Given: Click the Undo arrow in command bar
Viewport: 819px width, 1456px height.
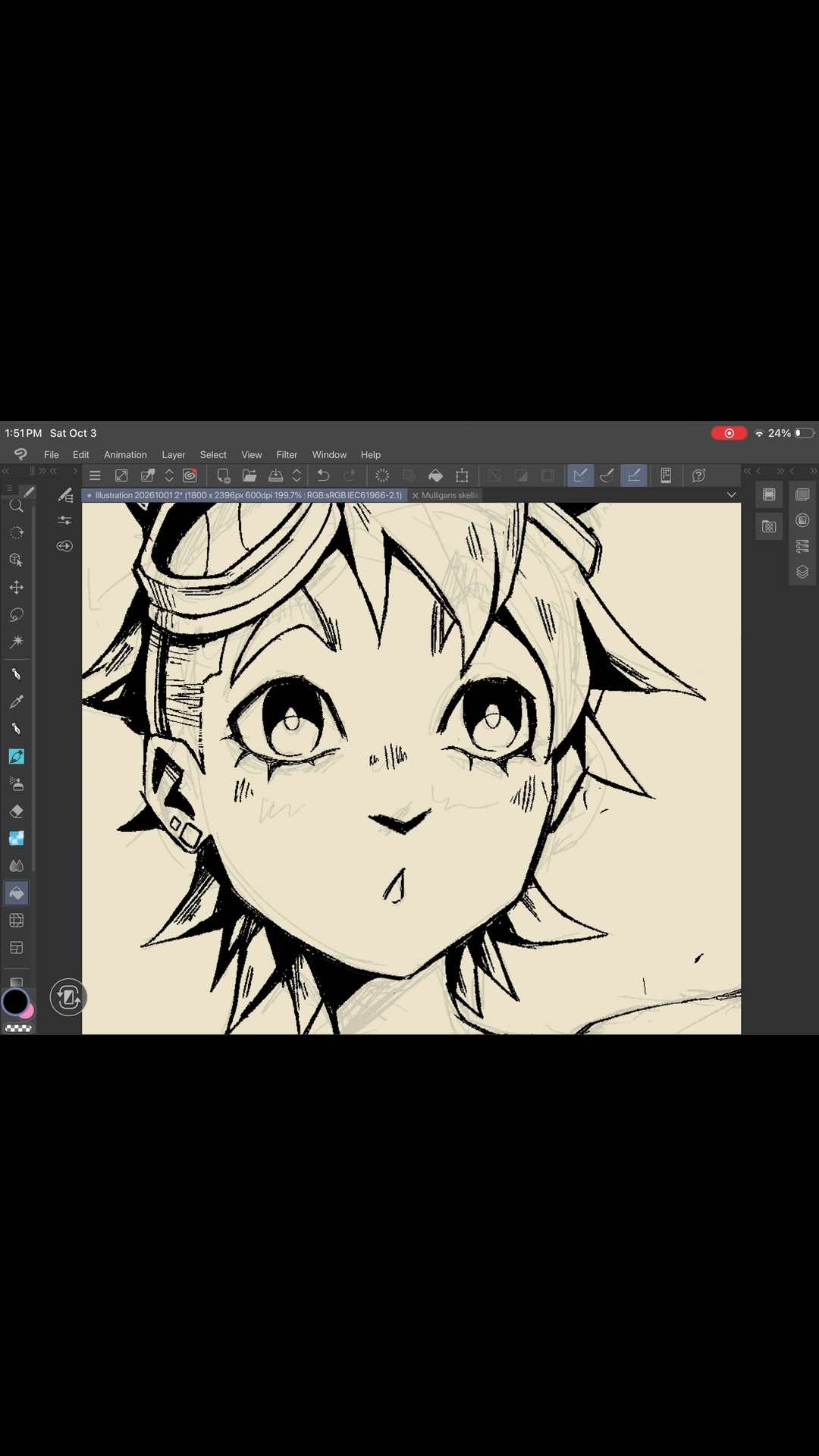Looking at the screenshot, I should pyautogui.click(x=323, y=475).
